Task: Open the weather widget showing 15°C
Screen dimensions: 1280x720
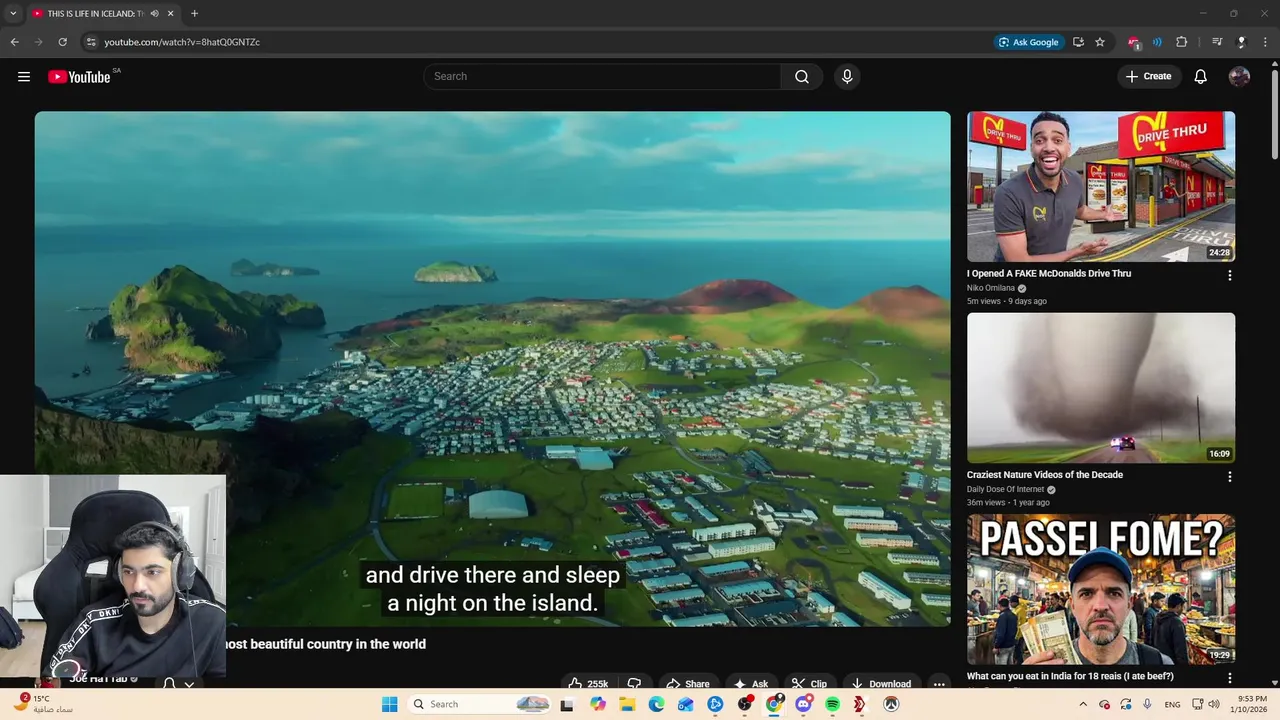Action: pos(45,704)
